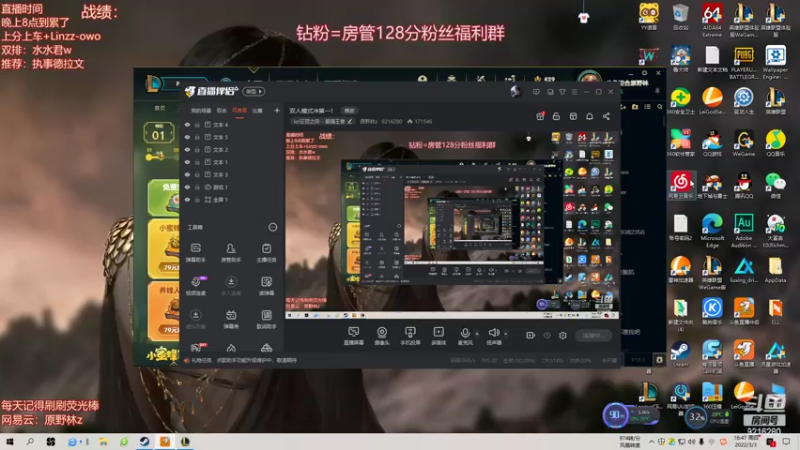Open the download tool in the third toolbox row
The image size is (800, 450).
point(195,319)
